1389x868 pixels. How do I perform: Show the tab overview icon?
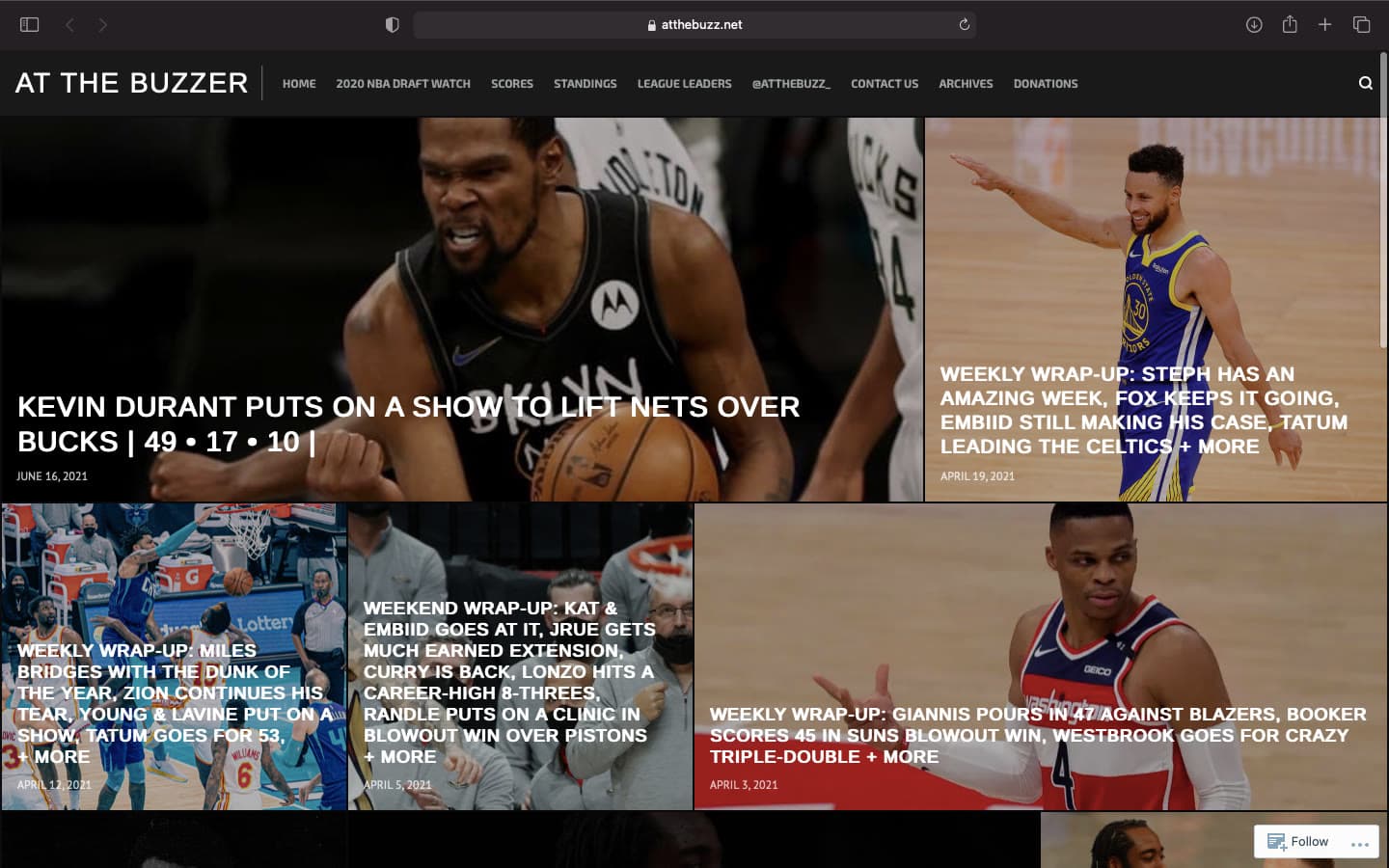point(1361,25)
